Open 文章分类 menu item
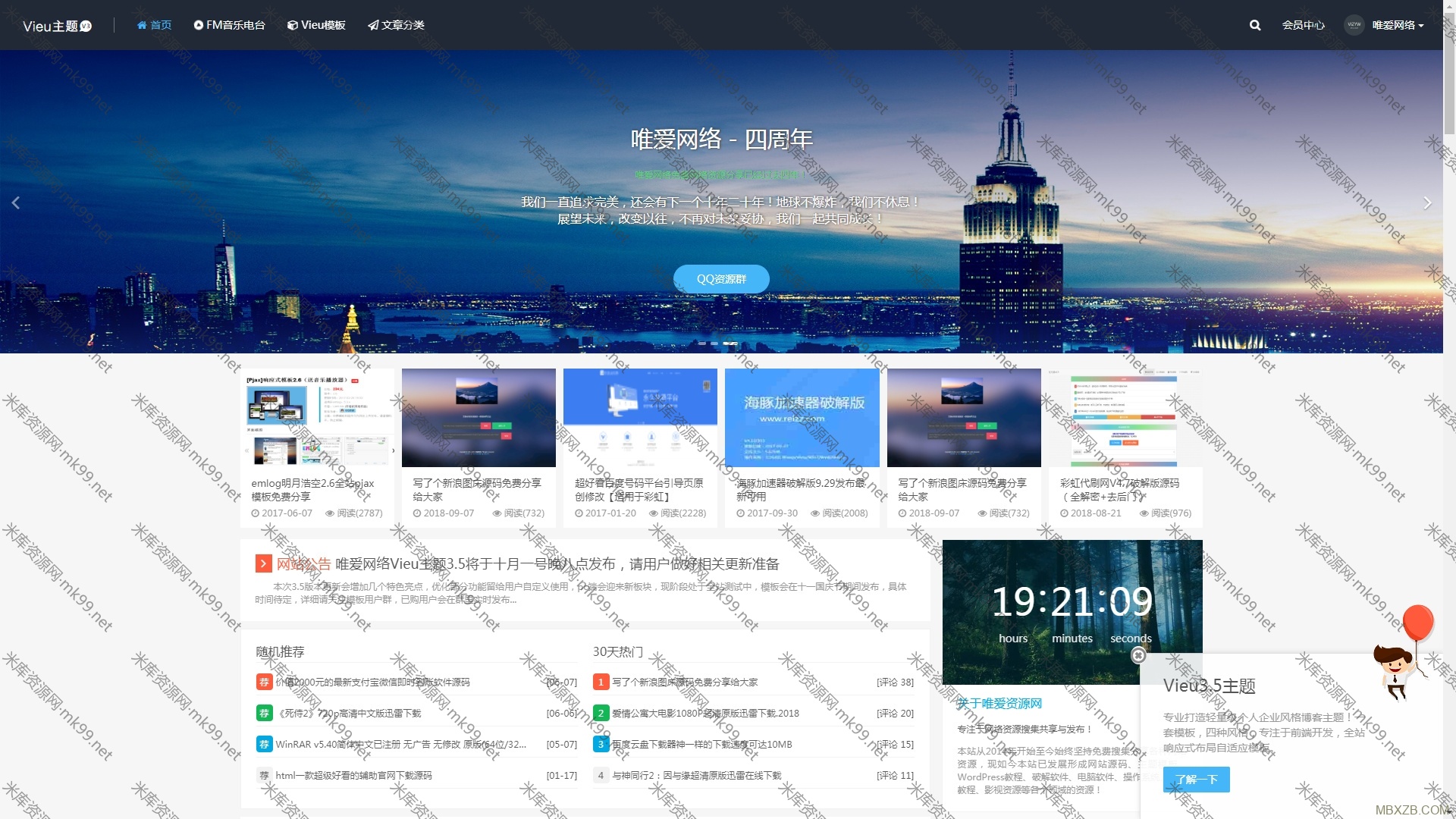Viewport: 1456px width, 819px height. pyautogui.click(x=396, y=25)
